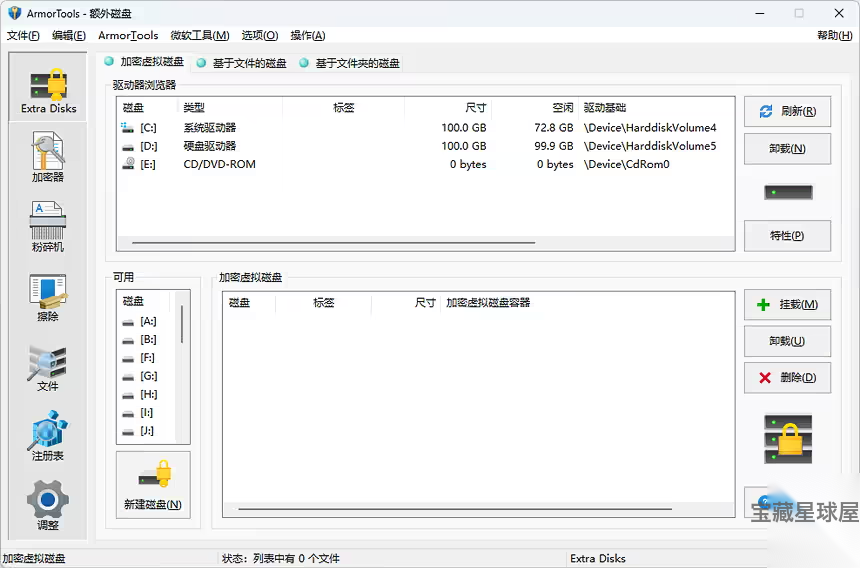
Task: Switch to 基于文件夹的磁盘 tab
Action: point(350,63)
